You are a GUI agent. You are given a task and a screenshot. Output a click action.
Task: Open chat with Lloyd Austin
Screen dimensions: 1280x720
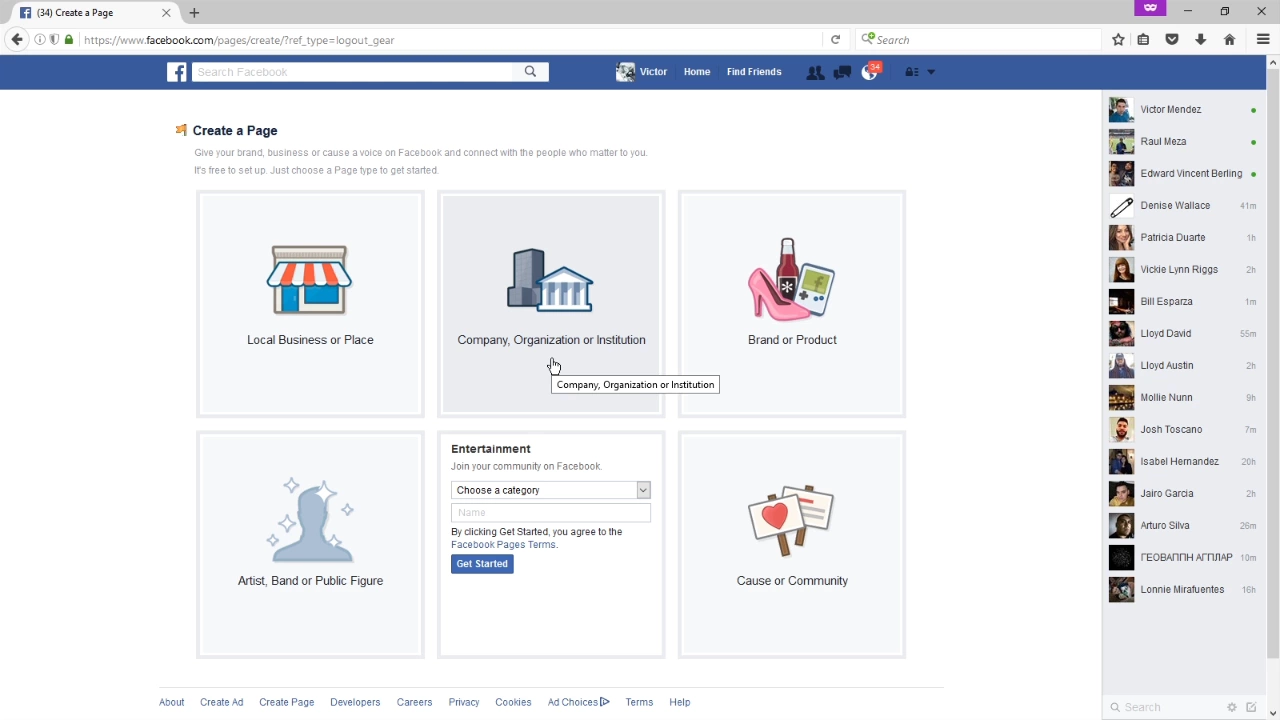(1184, 366)
